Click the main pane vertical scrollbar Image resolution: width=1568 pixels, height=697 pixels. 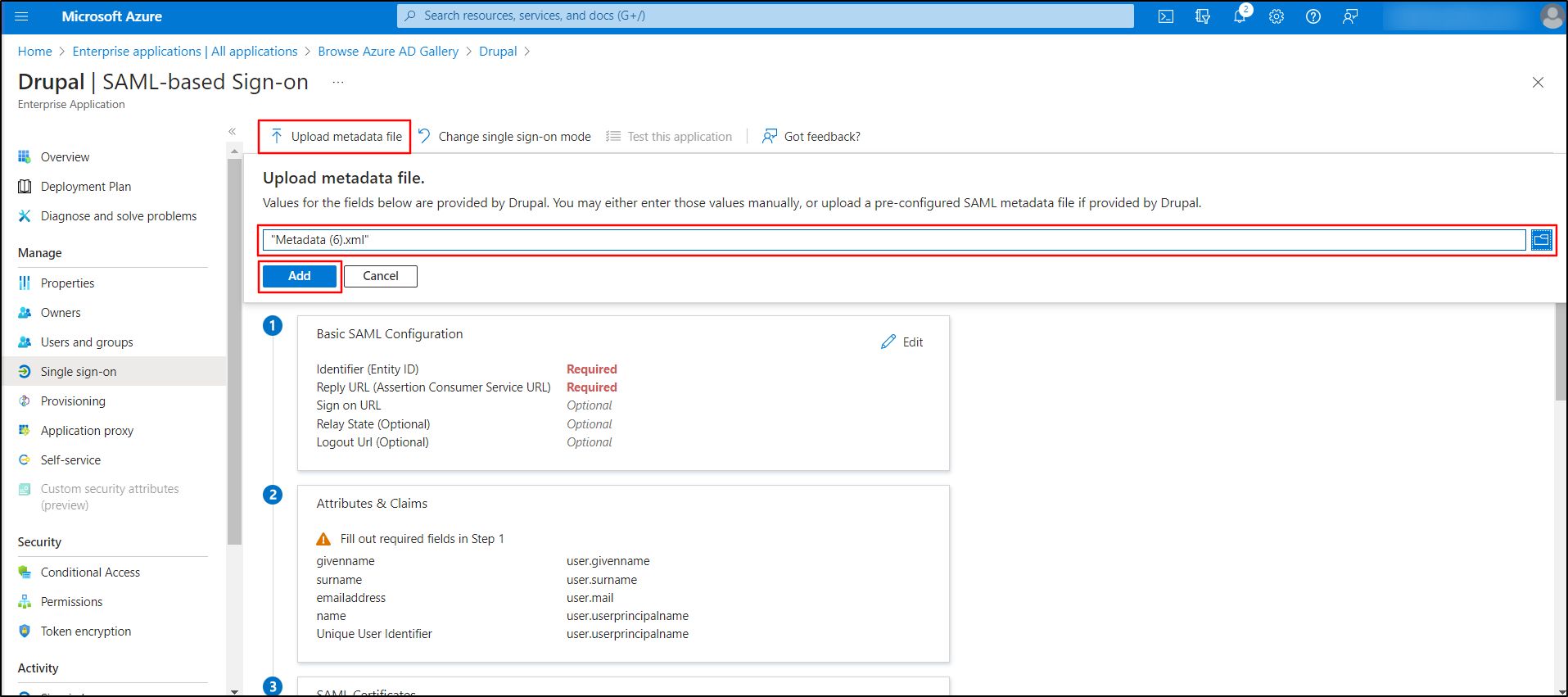[x=1560, y=352]
